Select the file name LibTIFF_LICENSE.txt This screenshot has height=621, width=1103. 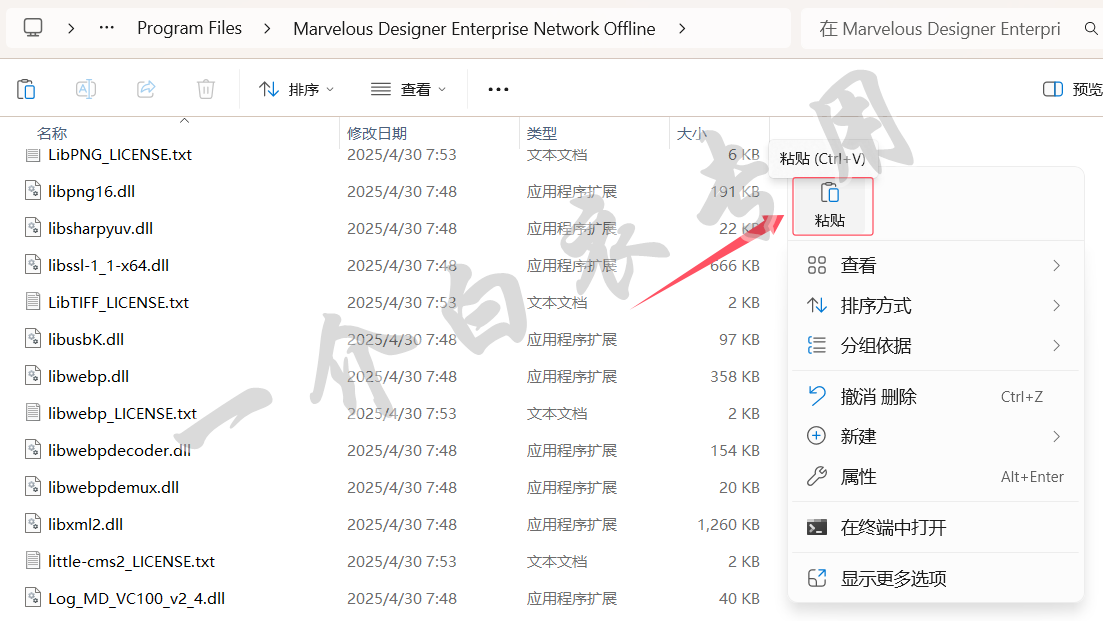pos(118,302)
